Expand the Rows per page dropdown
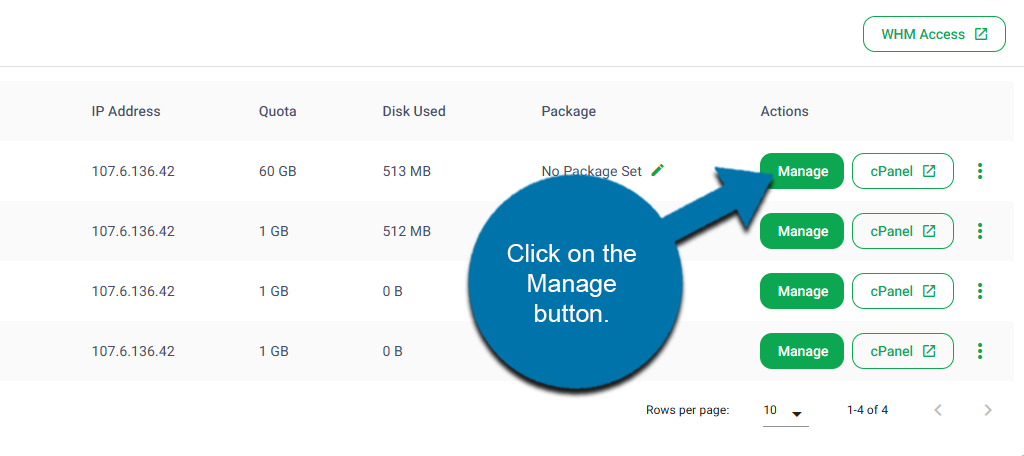Viewport: 1024px width, 456px height. coord(785,411)
